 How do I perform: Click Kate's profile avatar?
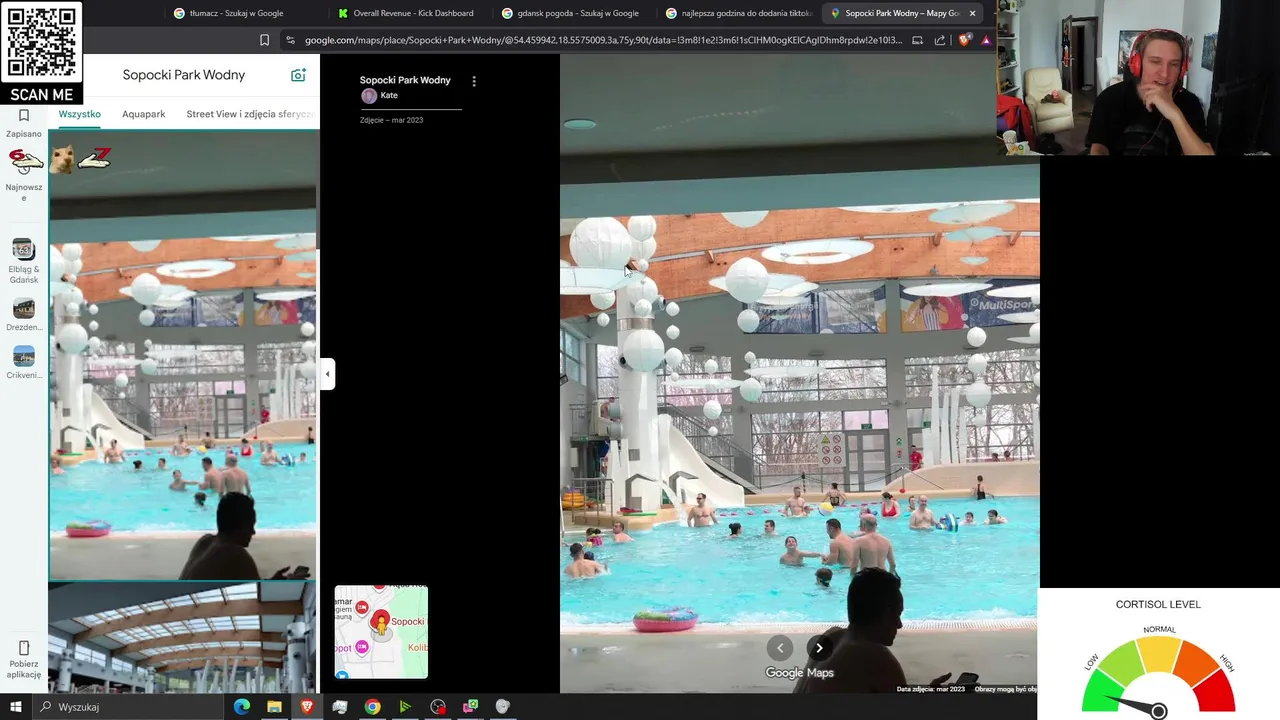pyautogui.click(x=369, y=96)
